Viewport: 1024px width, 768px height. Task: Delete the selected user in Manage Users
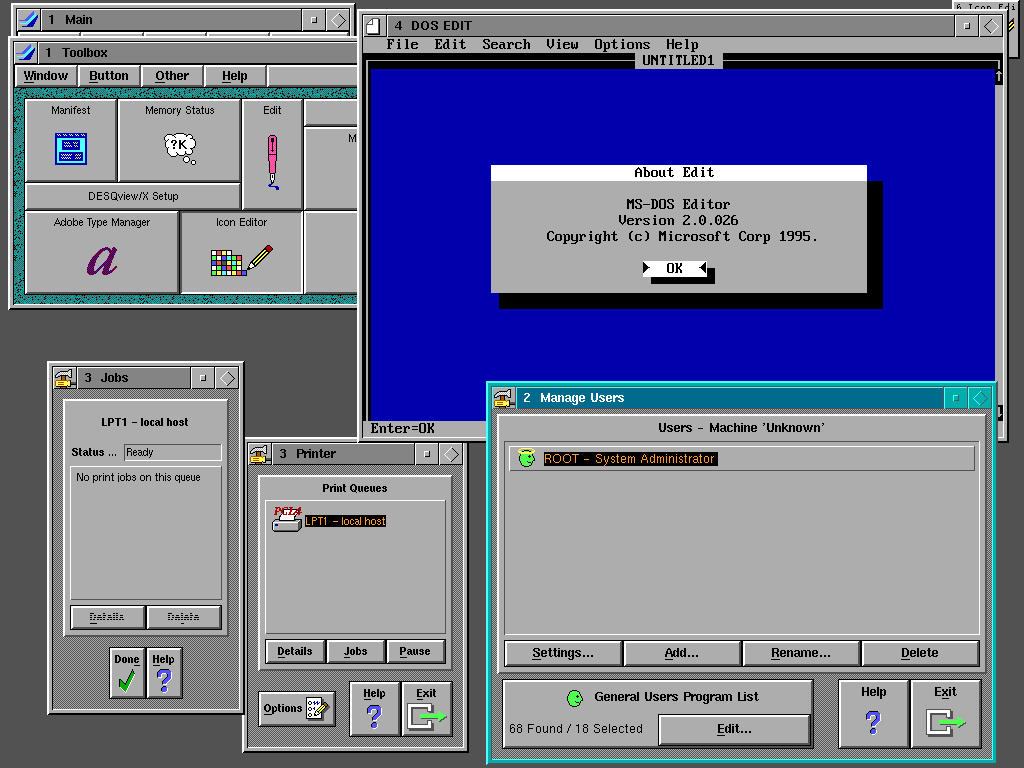point(920,652)
